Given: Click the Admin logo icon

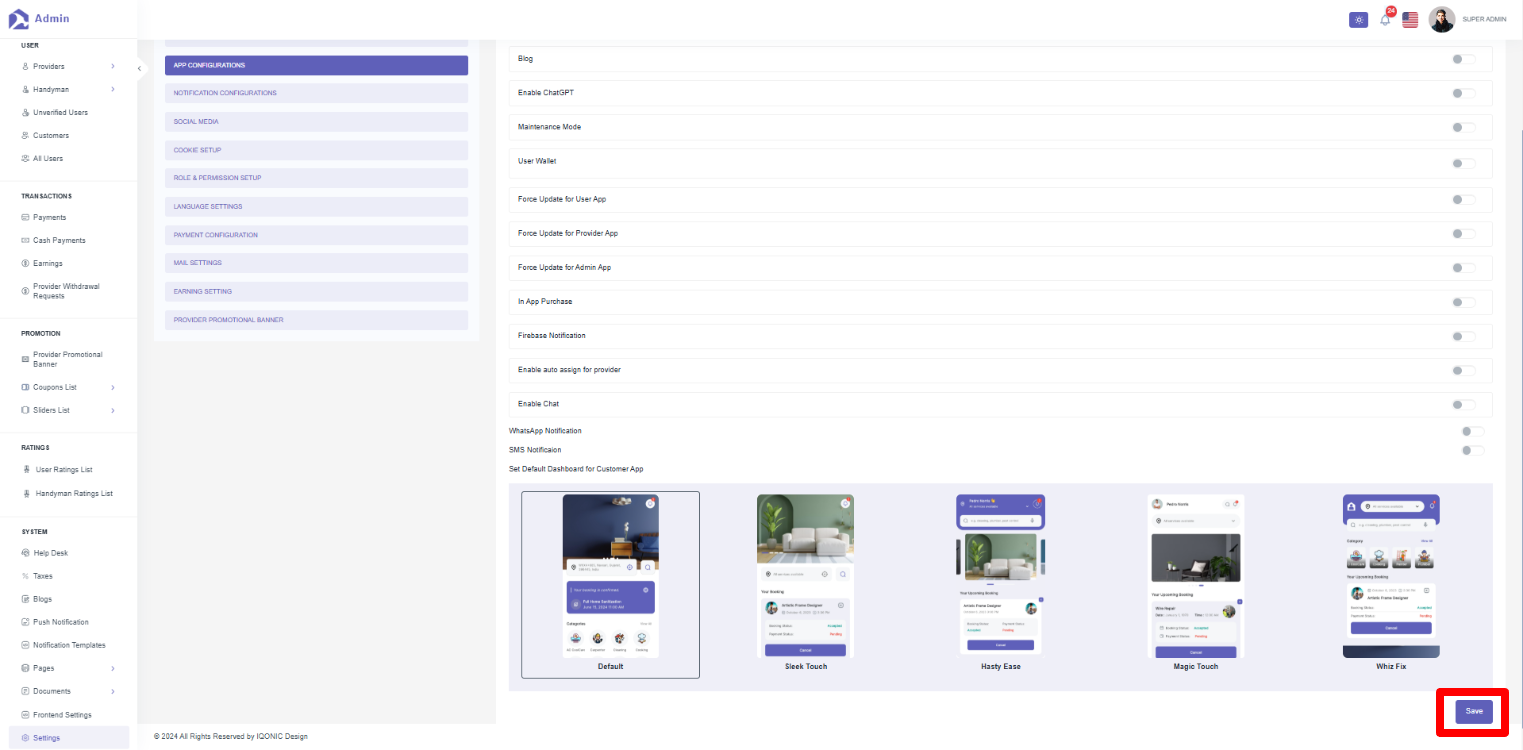Looking at the screenshot, I should (19, 19).
